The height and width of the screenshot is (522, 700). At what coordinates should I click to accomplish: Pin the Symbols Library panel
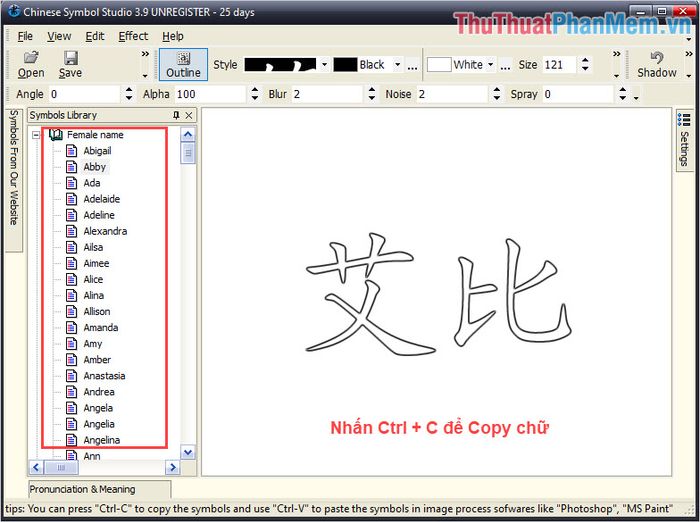tap(176, 115)
